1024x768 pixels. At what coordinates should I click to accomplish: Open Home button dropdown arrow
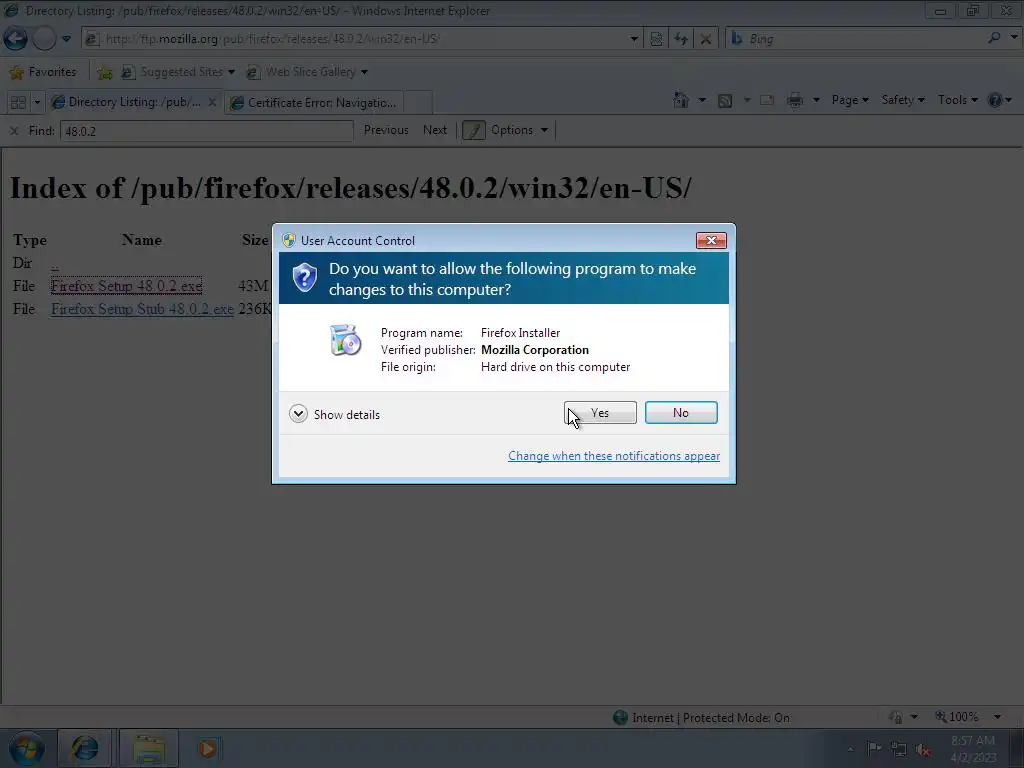point(702,100)
